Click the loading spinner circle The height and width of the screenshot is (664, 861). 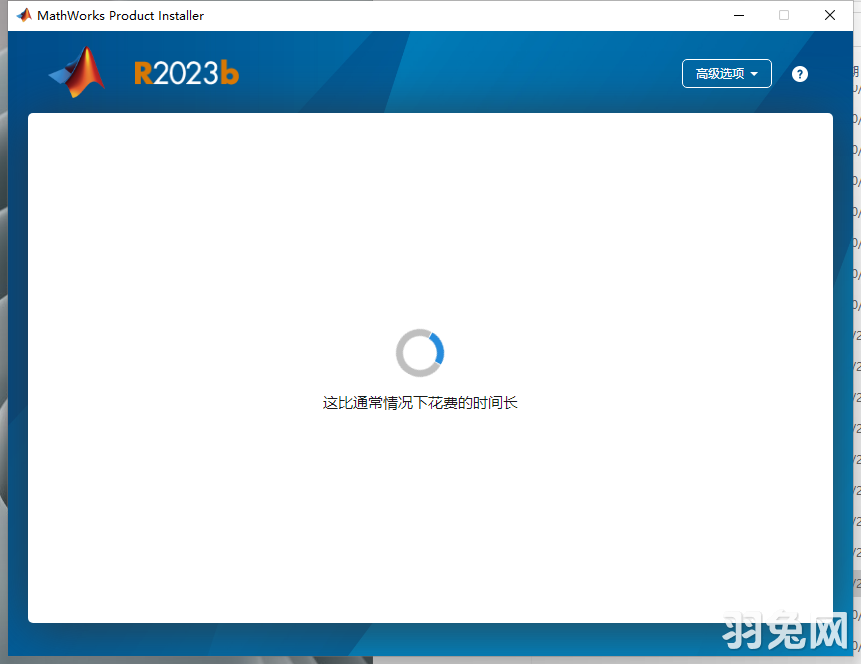pyautogui.click(x=420, y=353)
